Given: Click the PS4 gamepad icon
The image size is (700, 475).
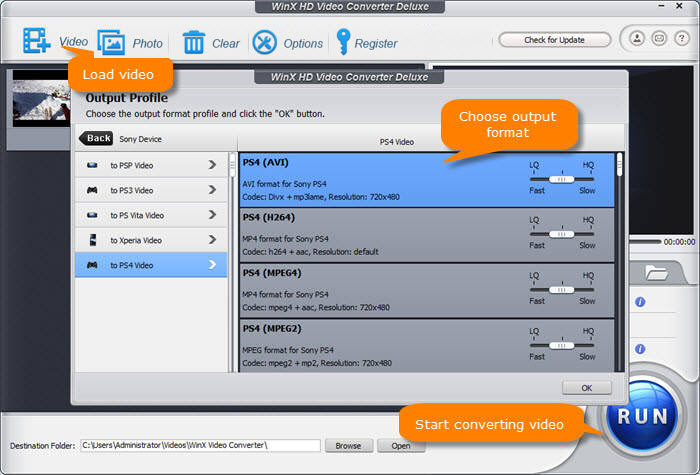Looking at the screenshot, I should point(92,265).
